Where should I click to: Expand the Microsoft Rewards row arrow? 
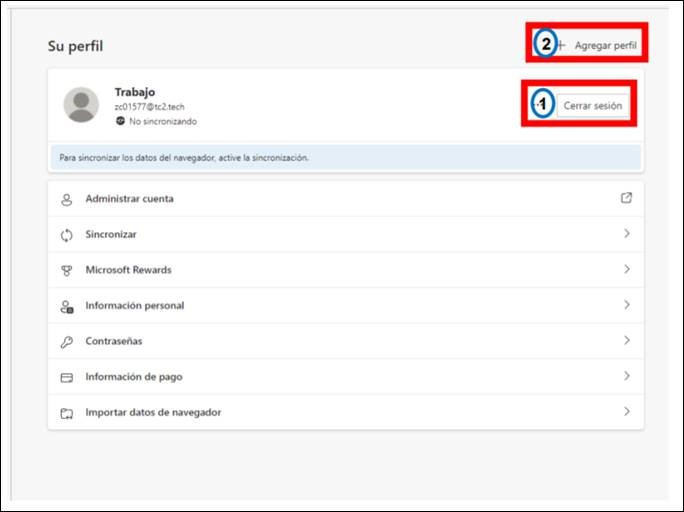tap(626, 270)
